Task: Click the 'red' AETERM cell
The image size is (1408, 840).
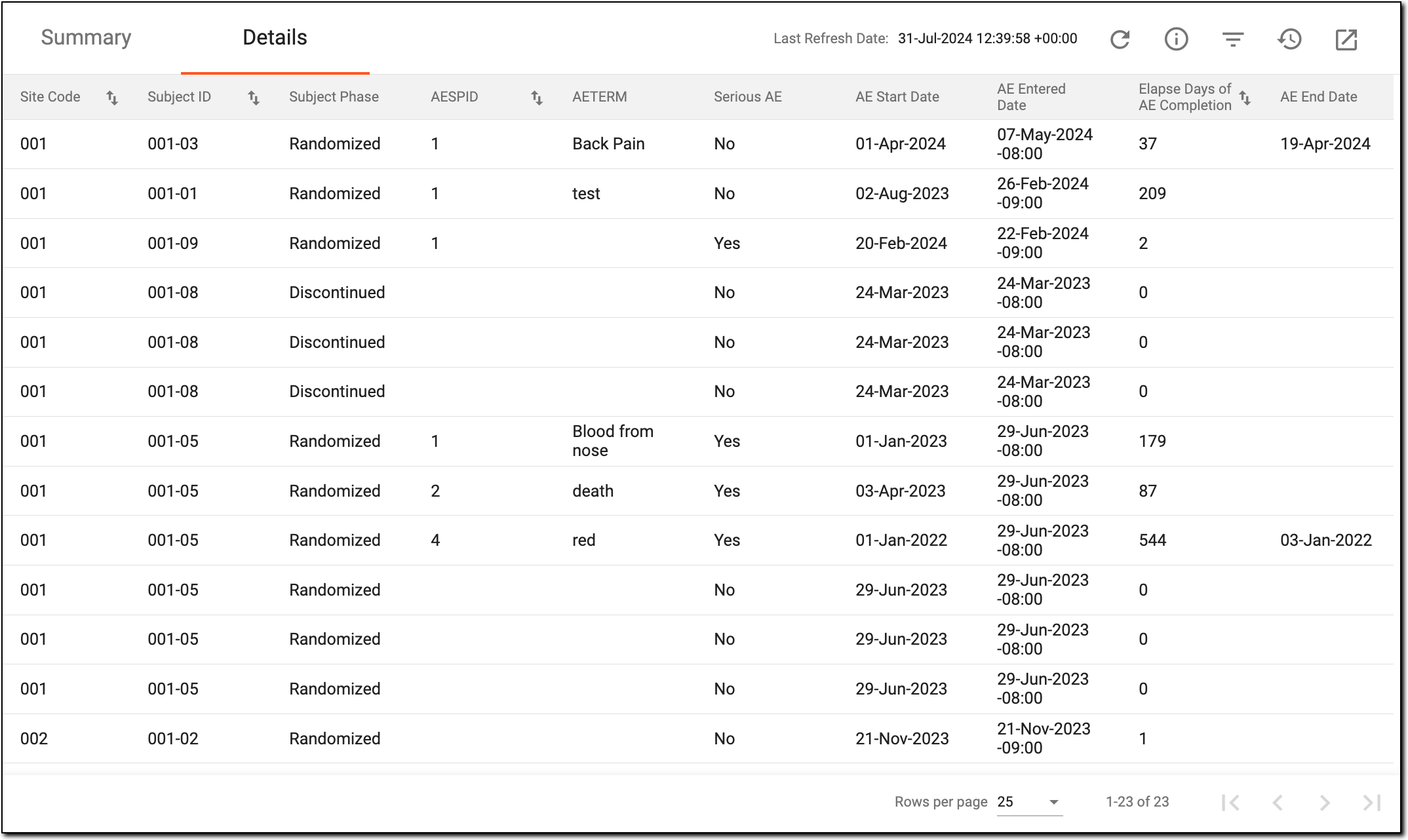Action: click(x=583, y=541)
